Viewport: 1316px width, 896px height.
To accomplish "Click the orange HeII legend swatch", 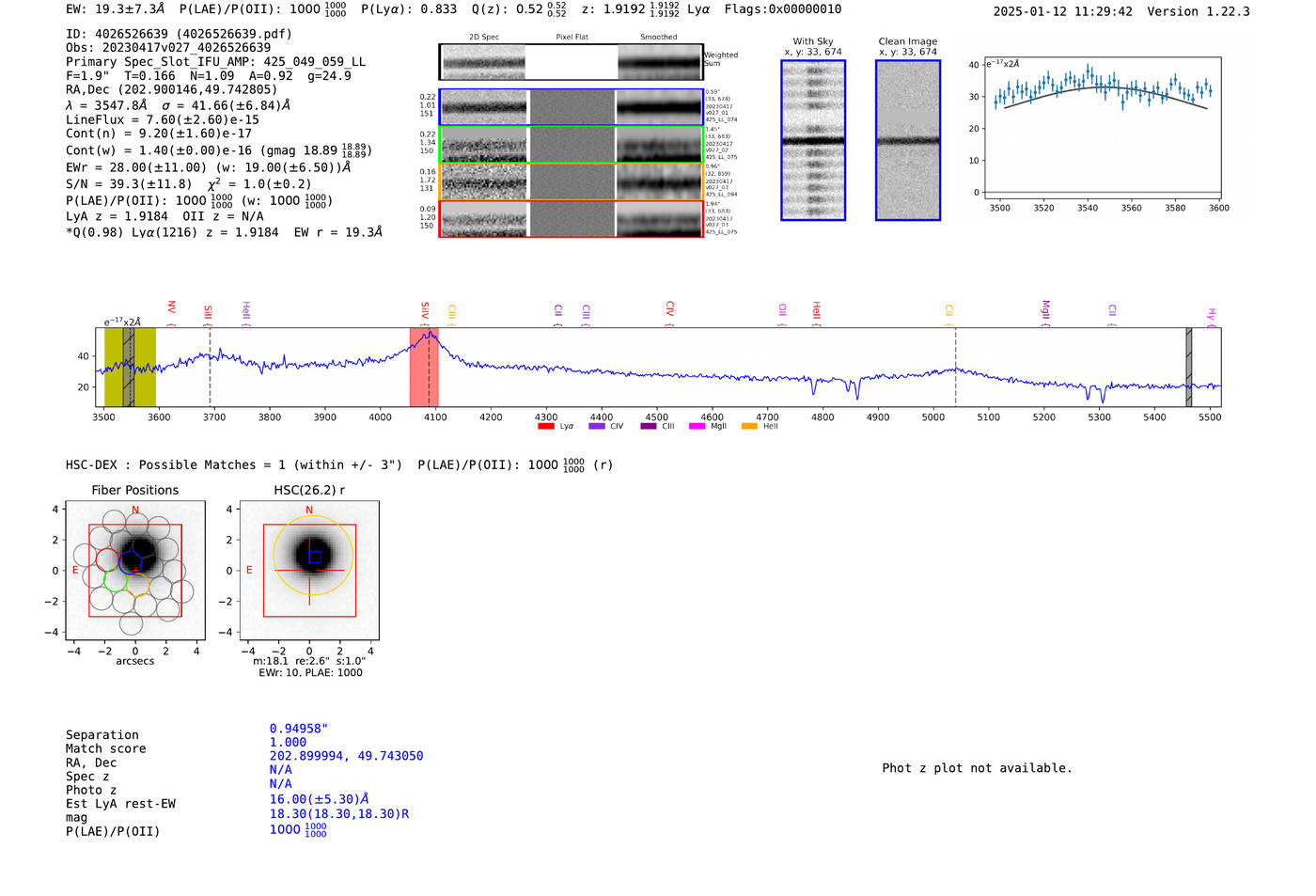I will pos(749,427).
